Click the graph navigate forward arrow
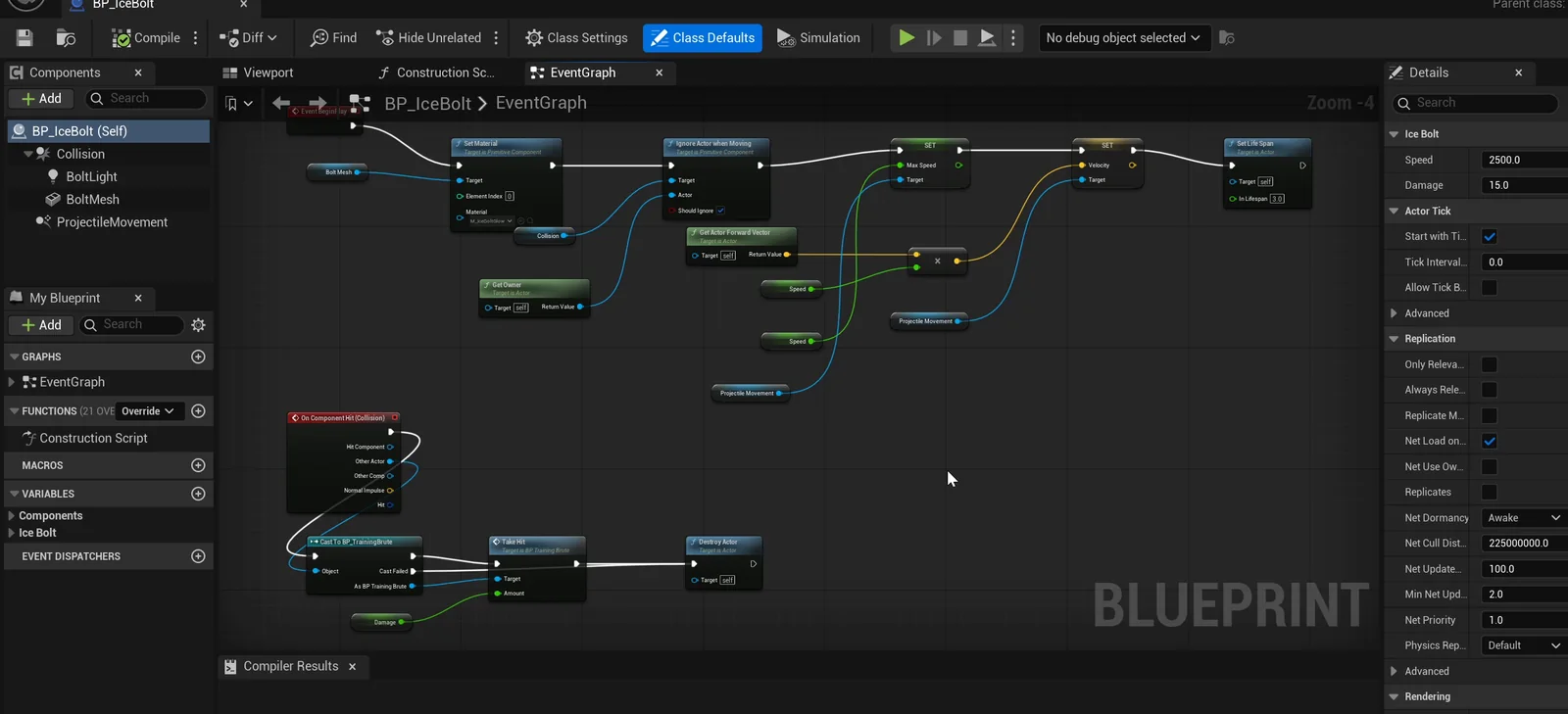Screen dimensions: 1568x714 point(318,103)
